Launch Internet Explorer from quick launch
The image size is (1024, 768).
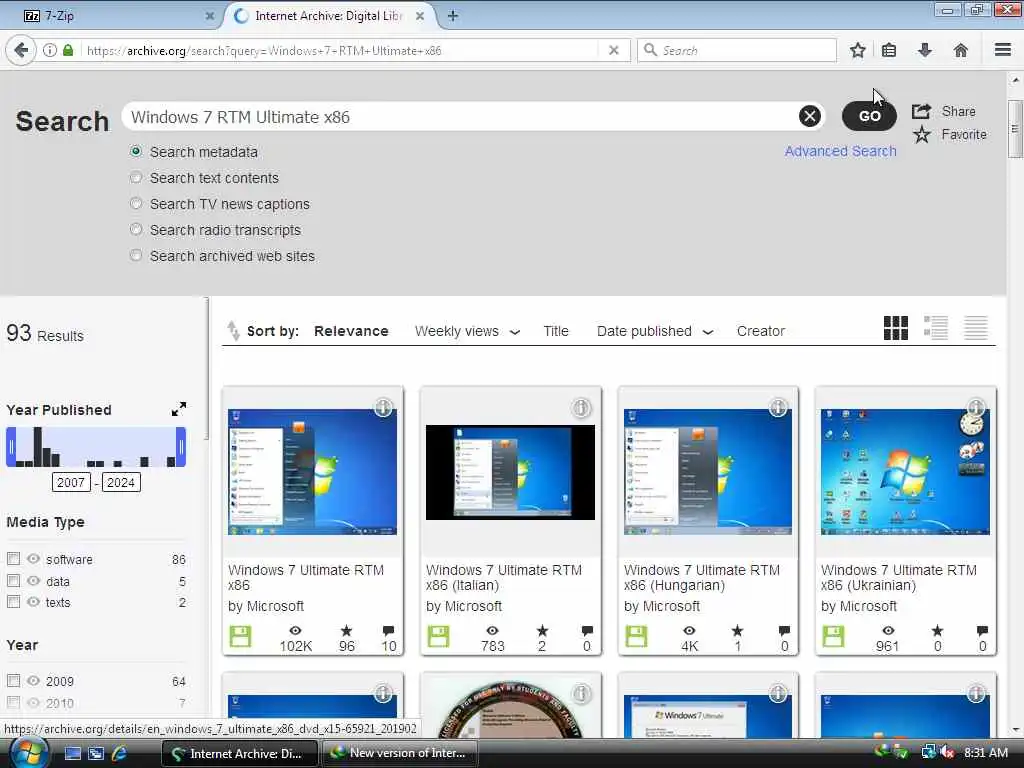coord(120,753)
